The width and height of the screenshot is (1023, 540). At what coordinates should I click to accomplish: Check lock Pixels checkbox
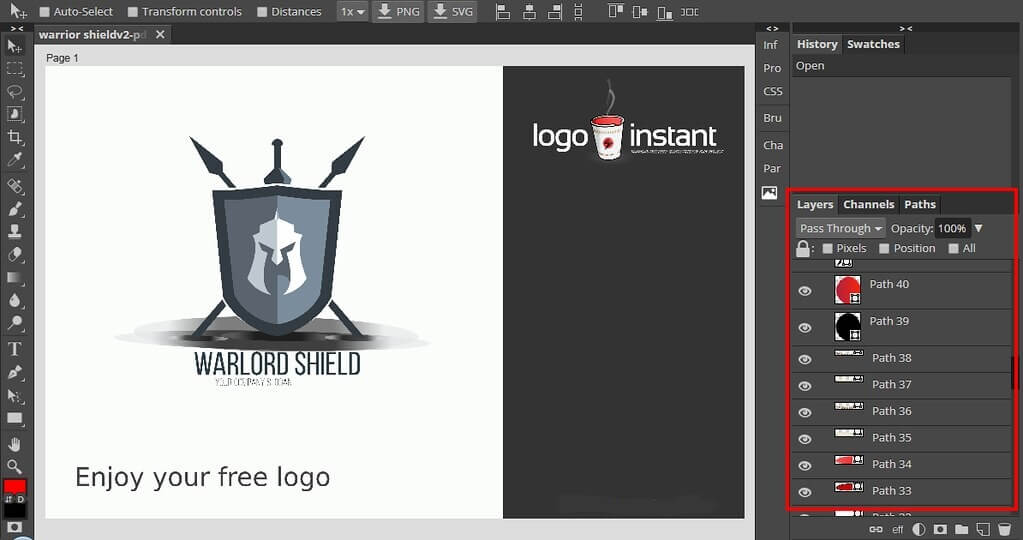(x=827, y=248)
